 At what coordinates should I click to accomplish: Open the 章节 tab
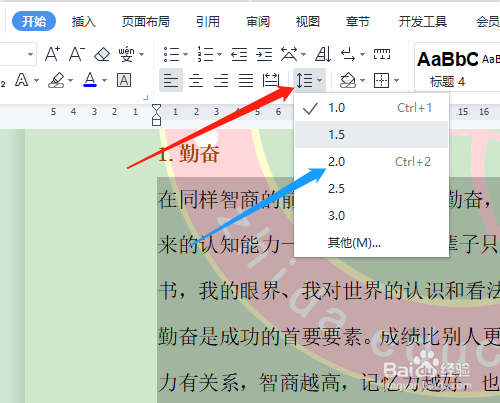(x=358, y=22)
